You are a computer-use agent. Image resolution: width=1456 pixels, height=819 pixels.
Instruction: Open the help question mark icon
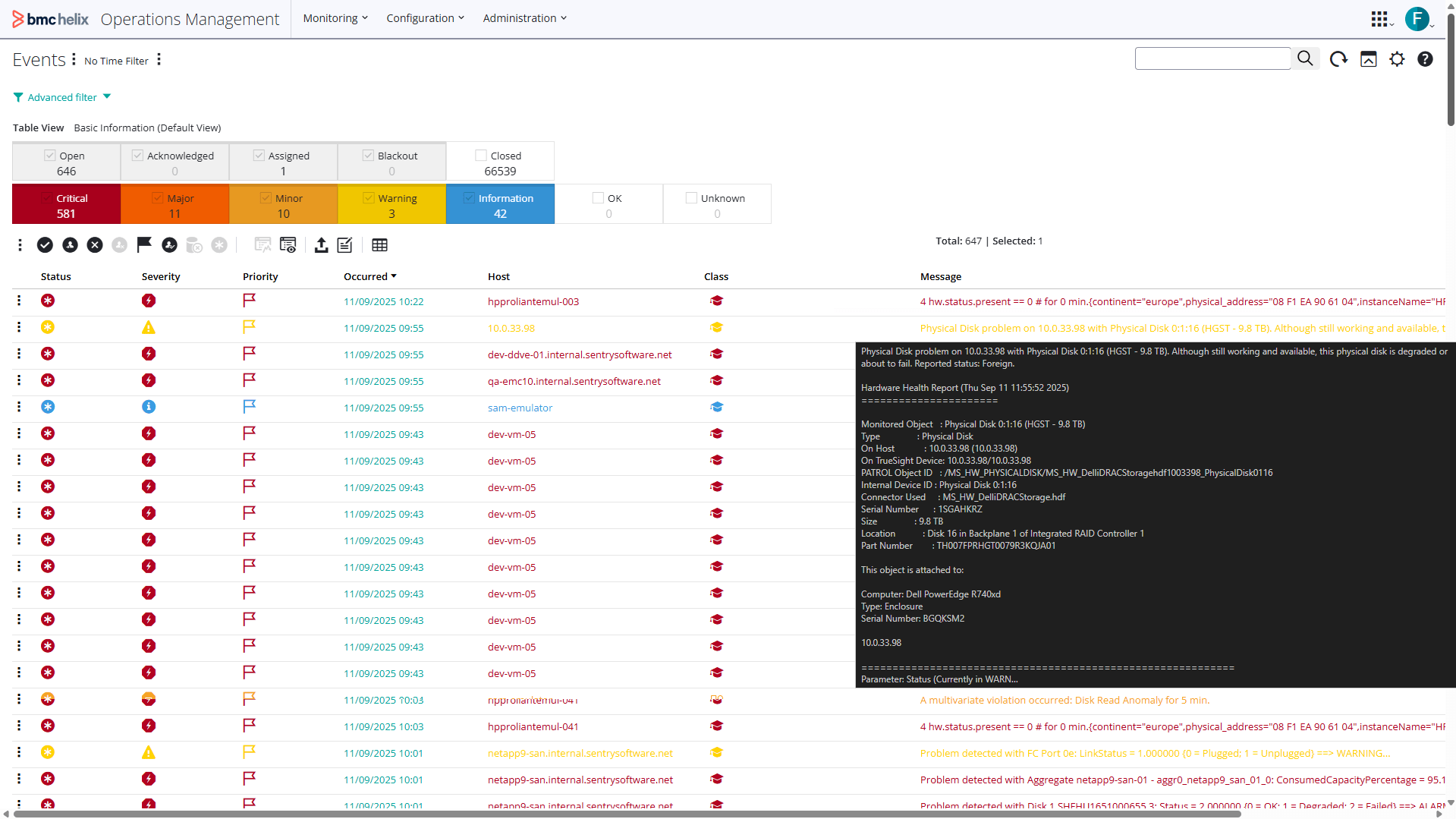pyautogui.click(x=1425, y=59)
